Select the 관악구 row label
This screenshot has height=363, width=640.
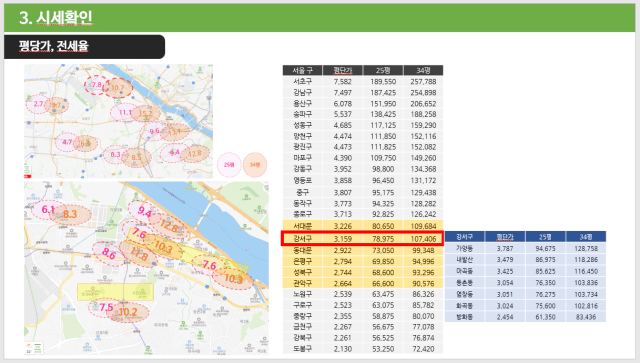(x=302, y=283)
